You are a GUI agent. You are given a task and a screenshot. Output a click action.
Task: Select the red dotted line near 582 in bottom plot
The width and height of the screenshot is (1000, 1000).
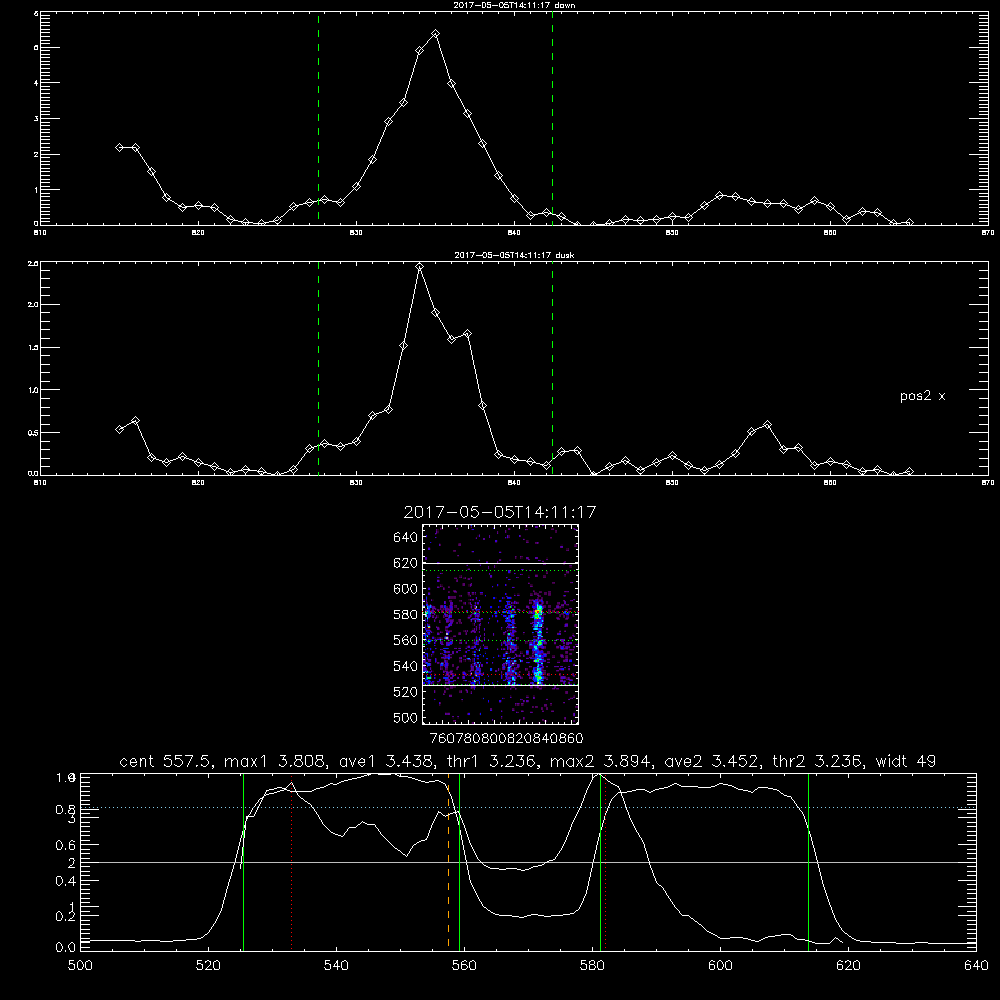point(605,861)
